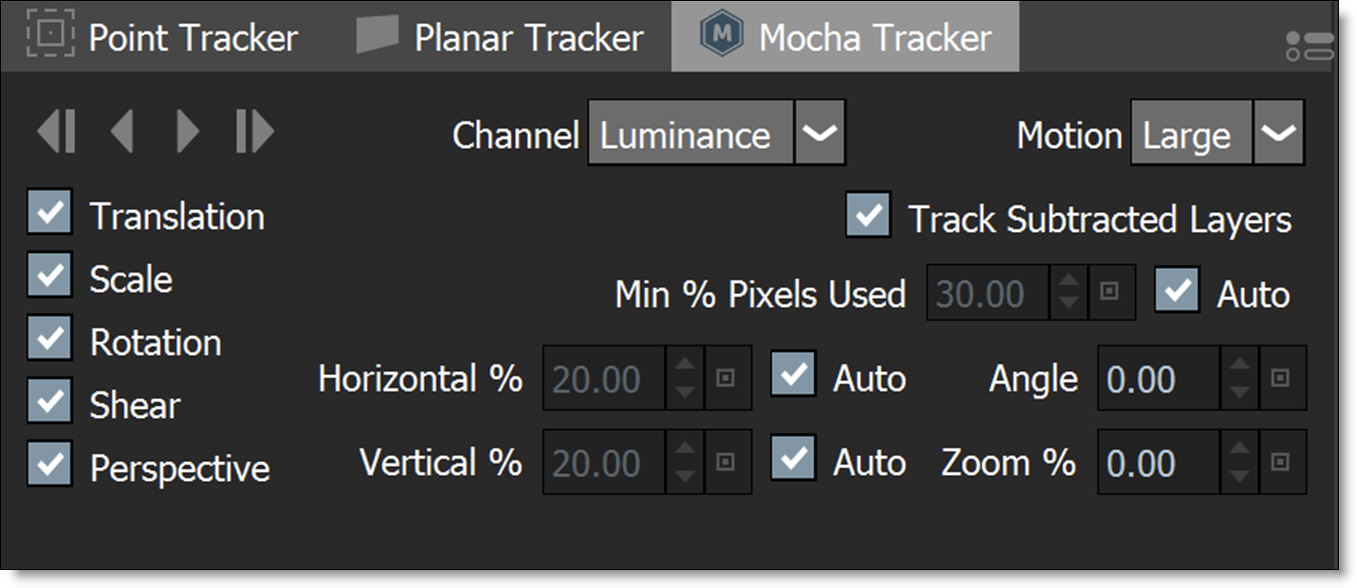This screenshot has height=588, width=1357.
Task: Open the Motion Large dropdown arrow
Action: [1279, 132]
